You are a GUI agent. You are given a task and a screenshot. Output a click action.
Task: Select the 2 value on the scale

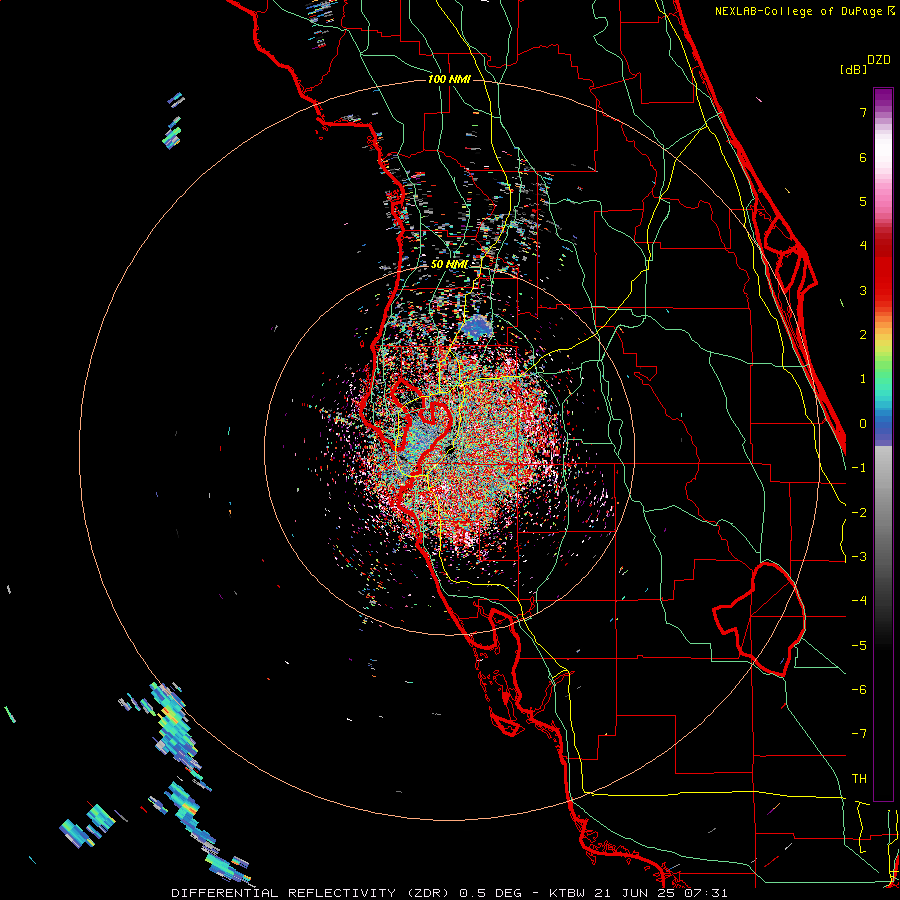click(863, 335)
